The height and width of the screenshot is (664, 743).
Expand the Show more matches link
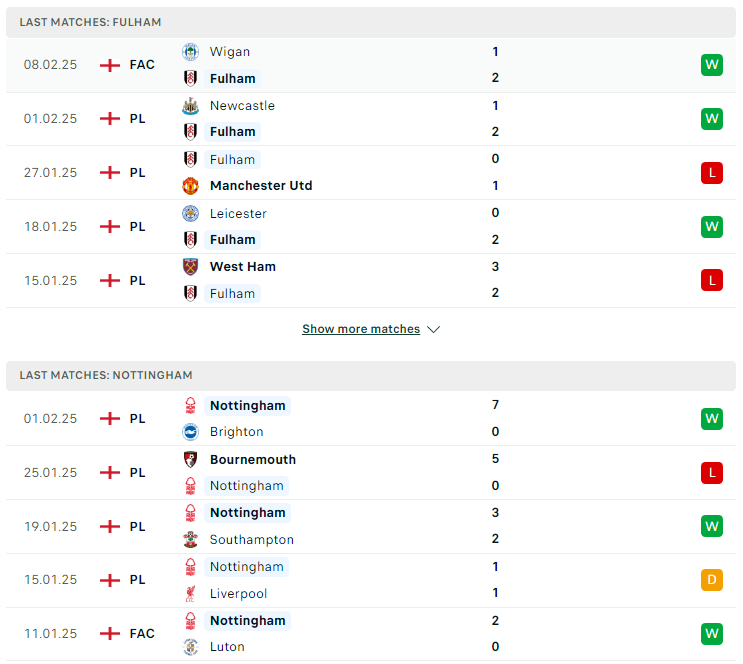pos(361,329)
